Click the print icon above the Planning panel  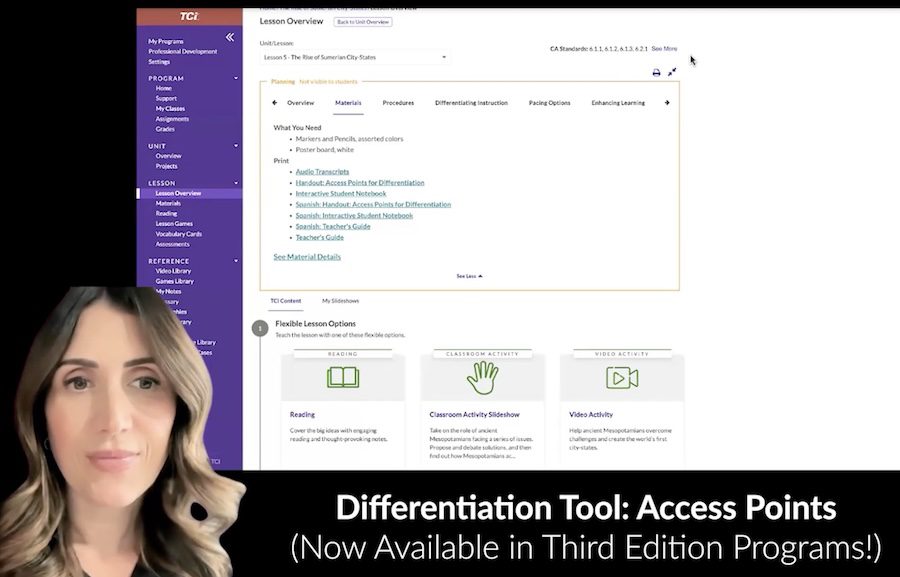pyautogui.click(x=656, y=72)
